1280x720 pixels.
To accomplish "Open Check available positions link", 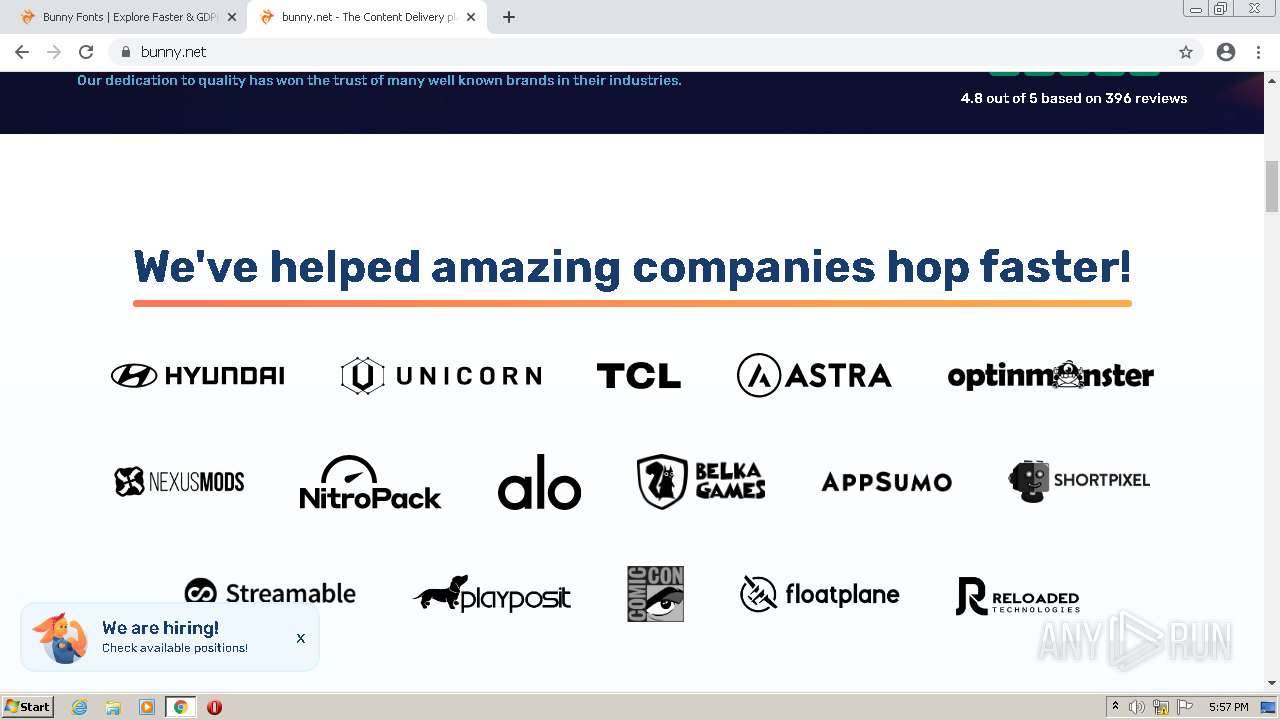I will [175, 648].
